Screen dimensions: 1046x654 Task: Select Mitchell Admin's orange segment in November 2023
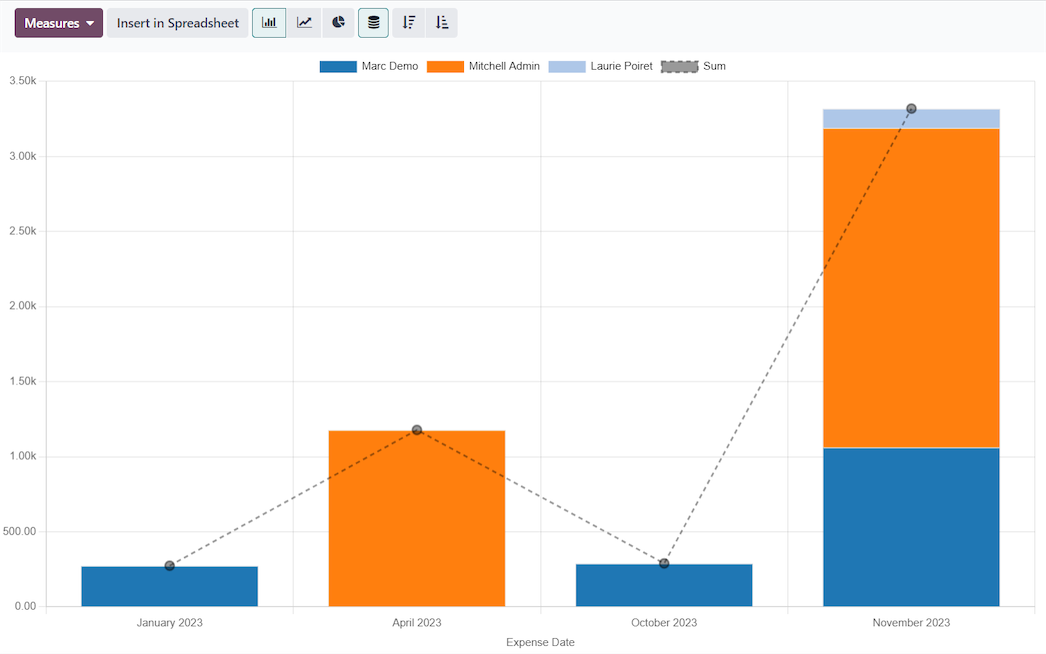point(911,288)
